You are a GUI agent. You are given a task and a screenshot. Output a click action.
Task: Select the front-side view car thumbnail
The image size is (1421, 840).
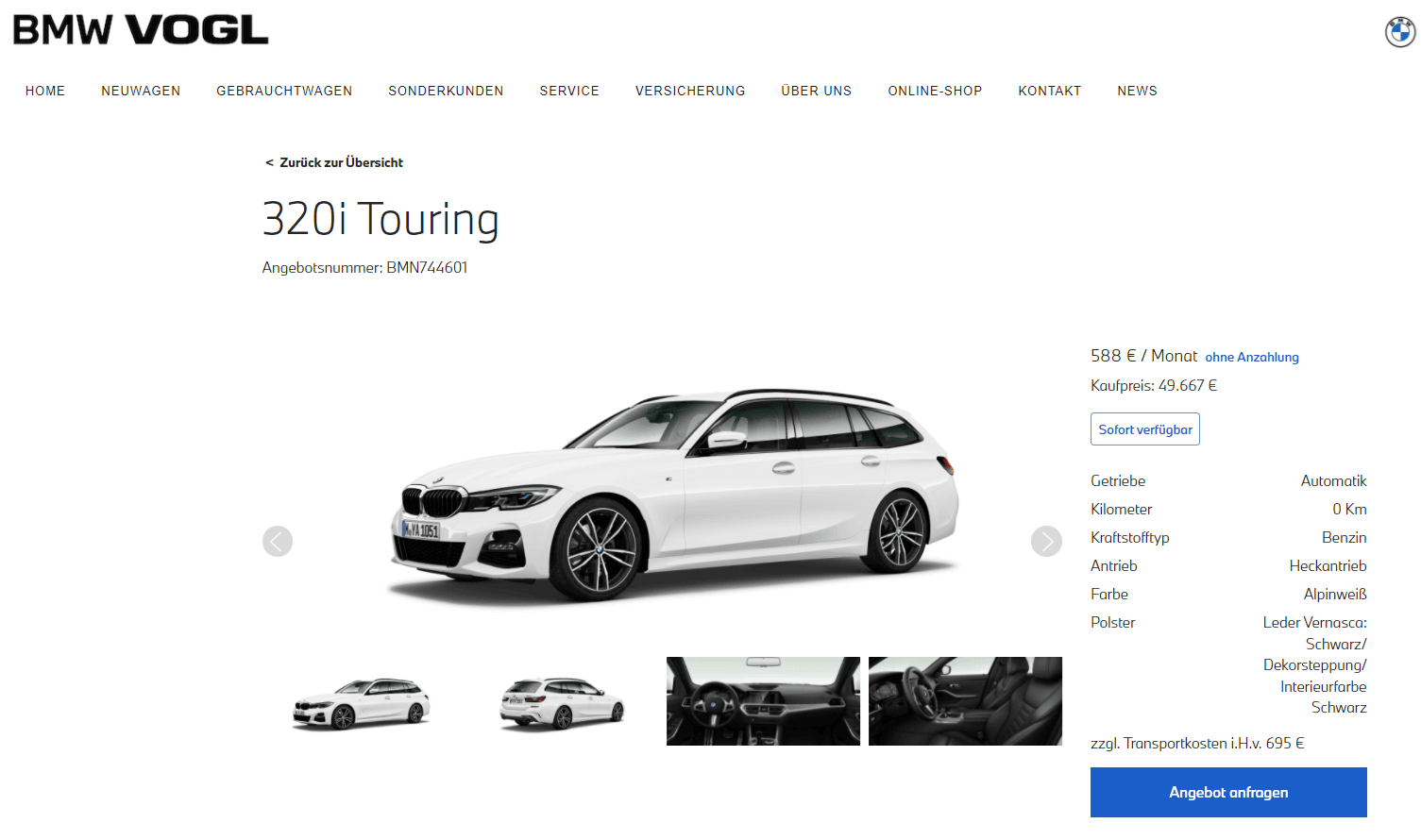pyautogui.click(x=361, y=701)
